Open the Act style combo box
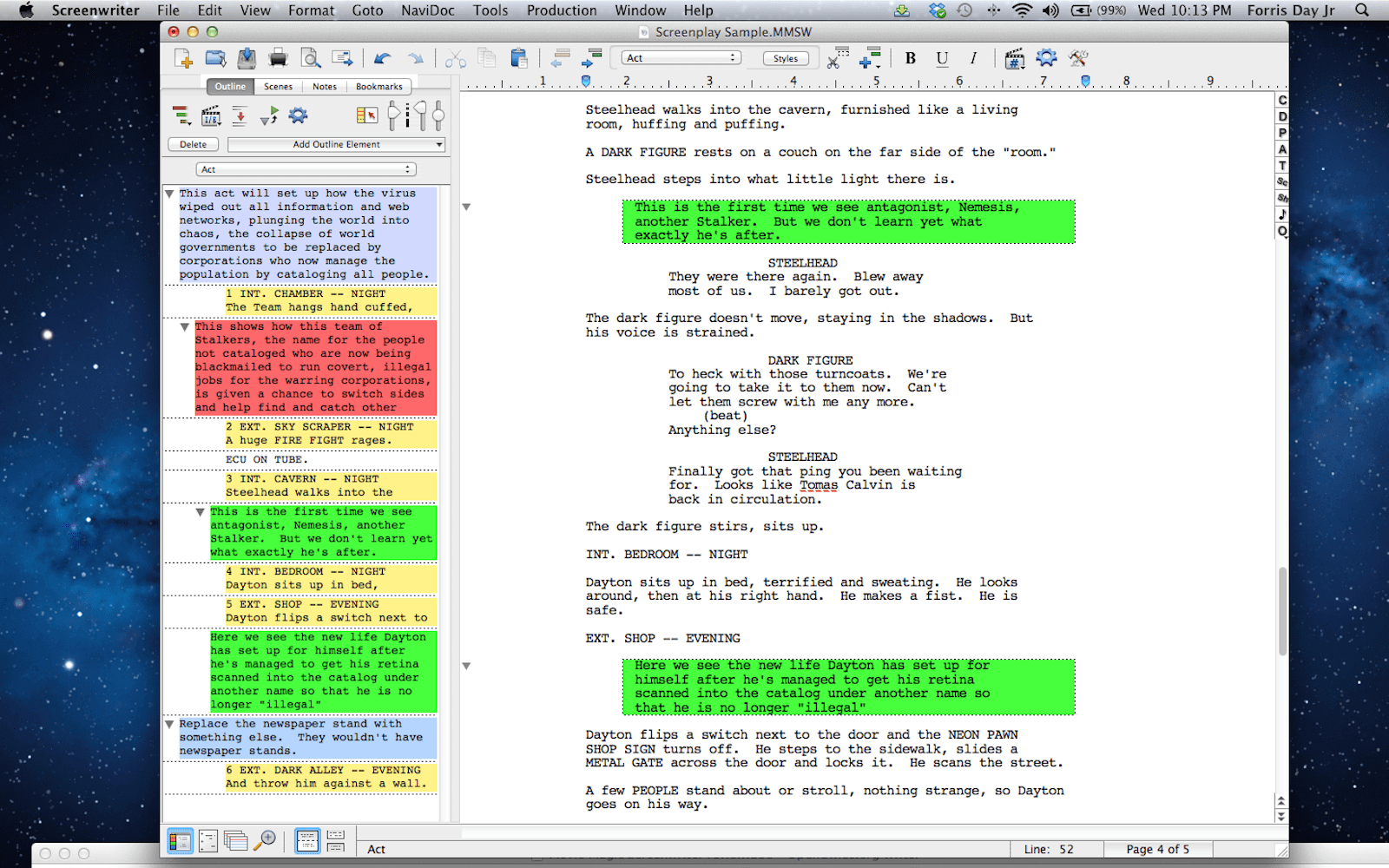 pyautogui.click(x=680, y=57)
